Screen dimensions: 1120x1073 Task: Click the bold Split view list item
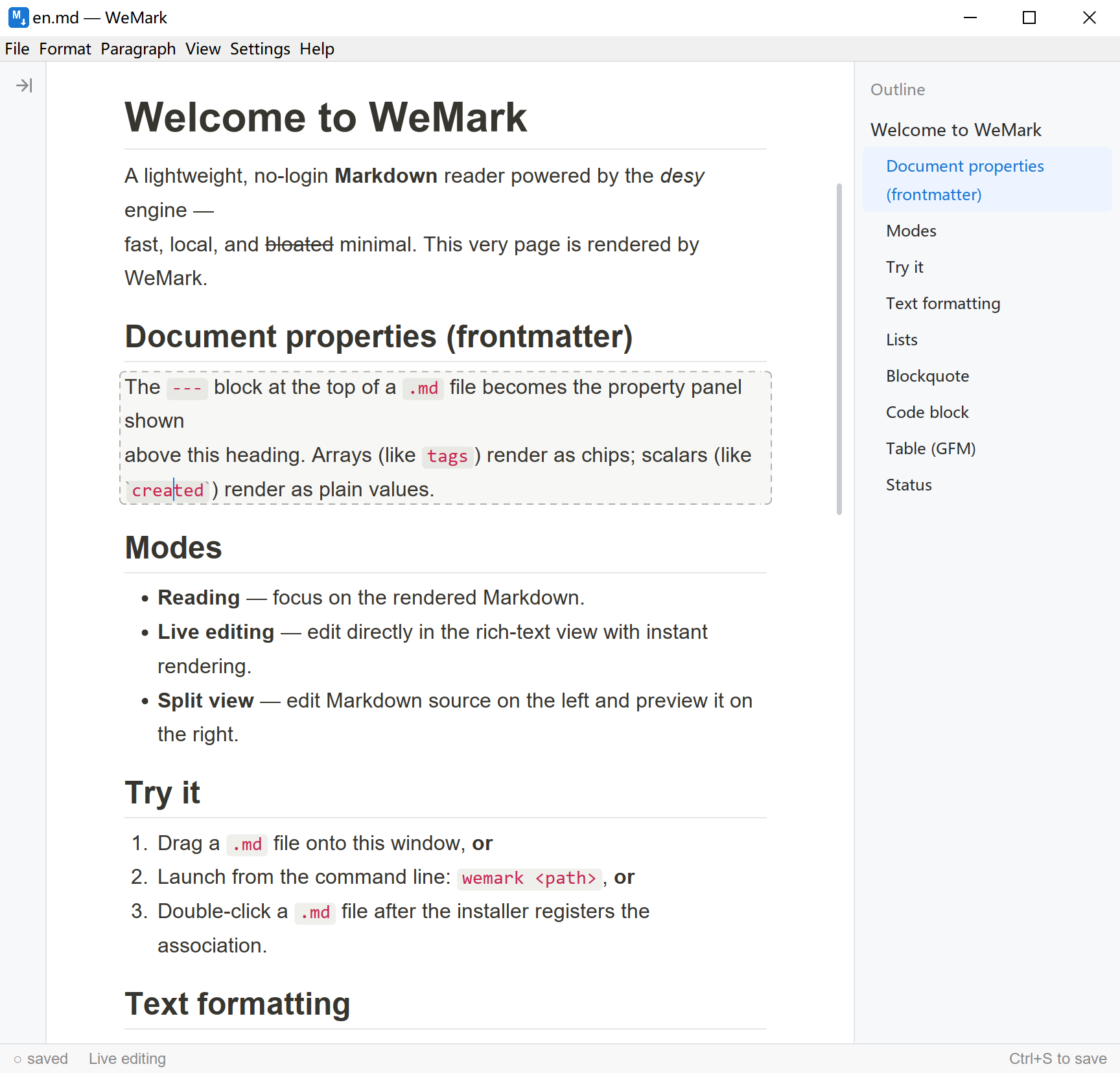[x=205, y=700]
